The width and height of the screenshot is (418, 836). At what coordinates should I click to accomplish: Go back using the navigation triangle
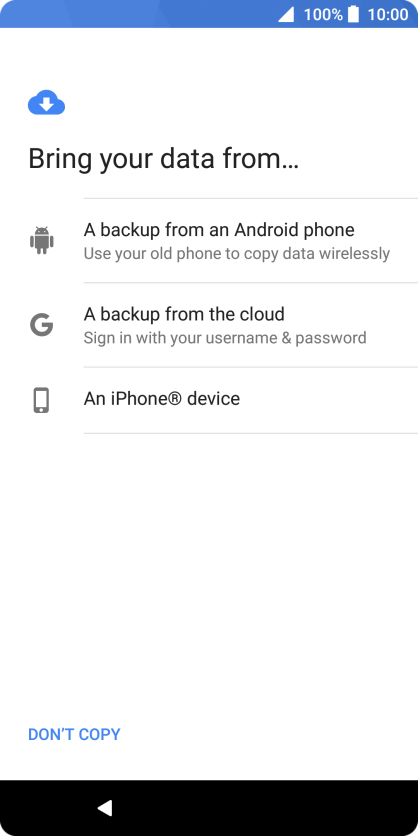click(x=104, y=808)
